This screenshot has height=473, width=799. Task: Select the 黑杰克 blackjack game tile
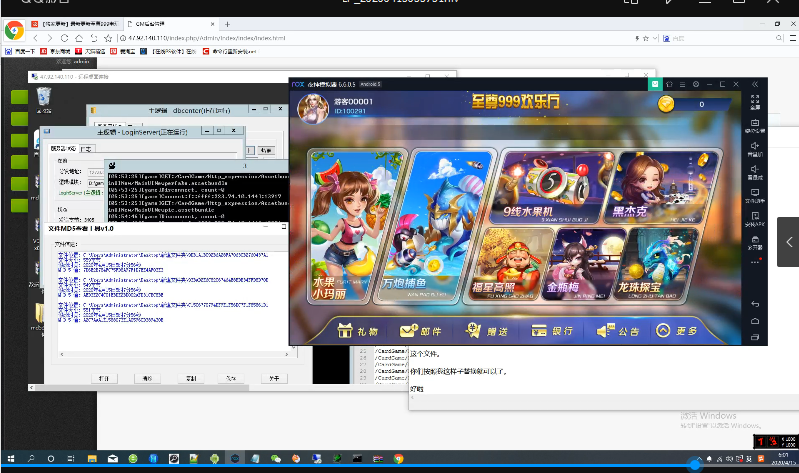(x=653, y=187)
